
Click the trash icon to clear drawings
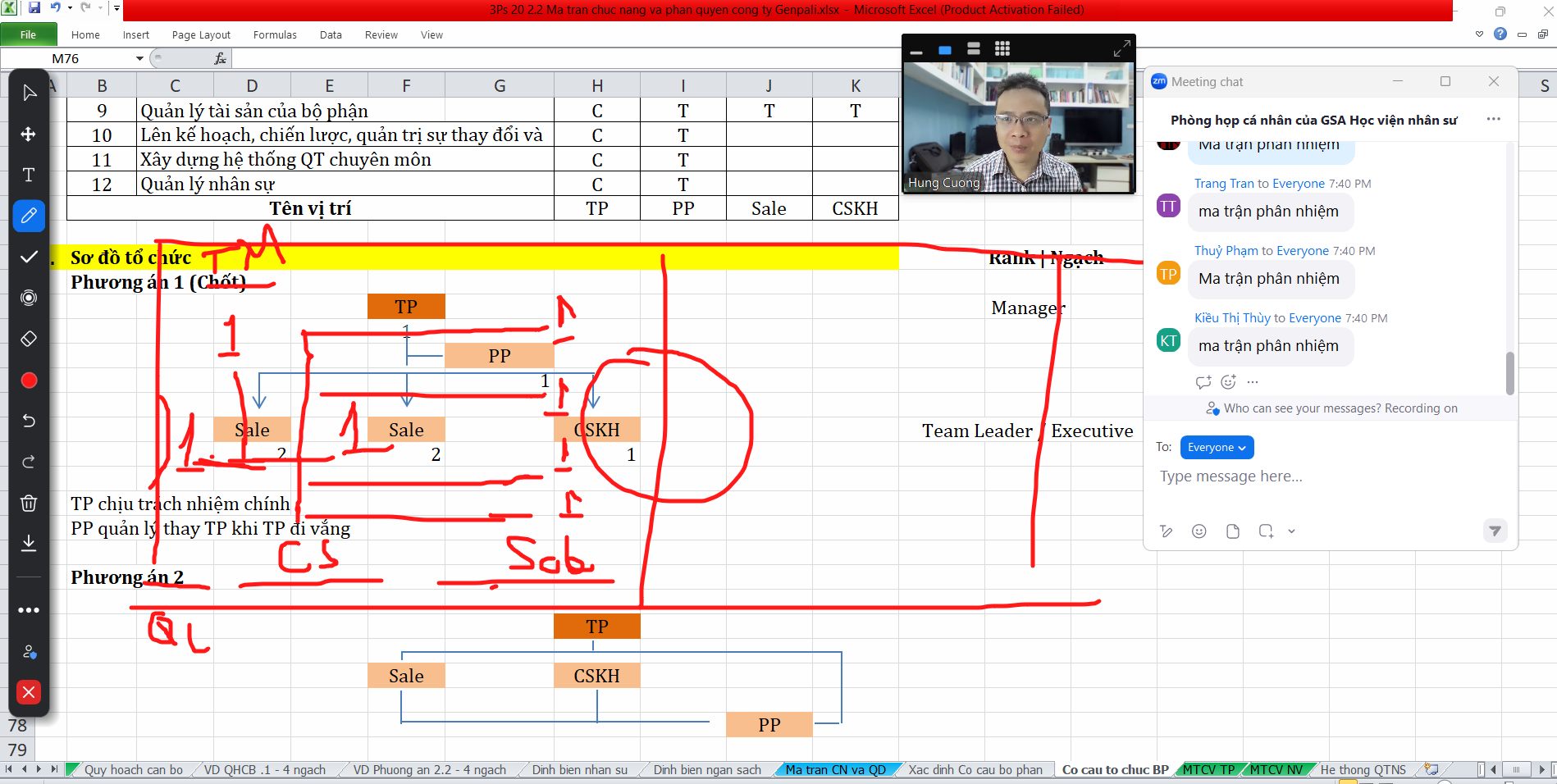point(29,503)
